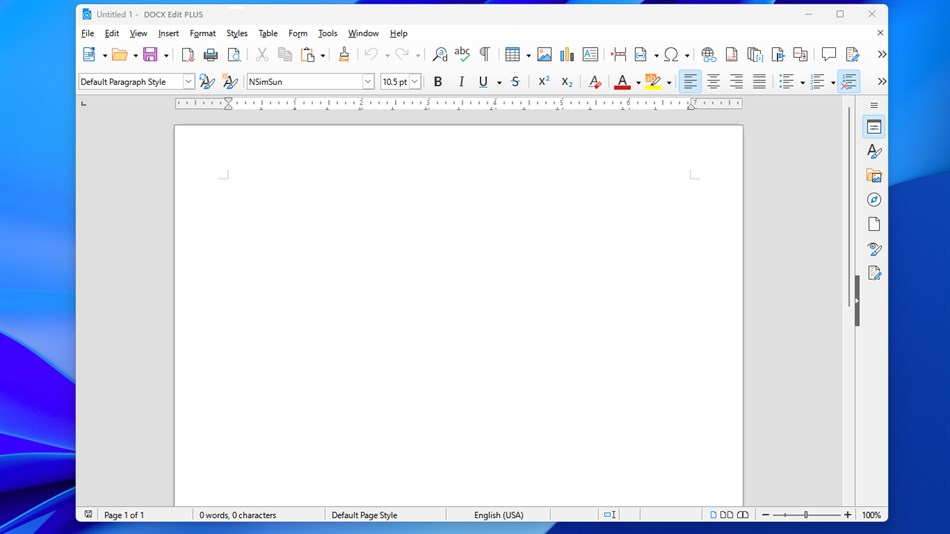The image size is (950, 534).
Task: Insert page break icon
Action: coord(618,55)
